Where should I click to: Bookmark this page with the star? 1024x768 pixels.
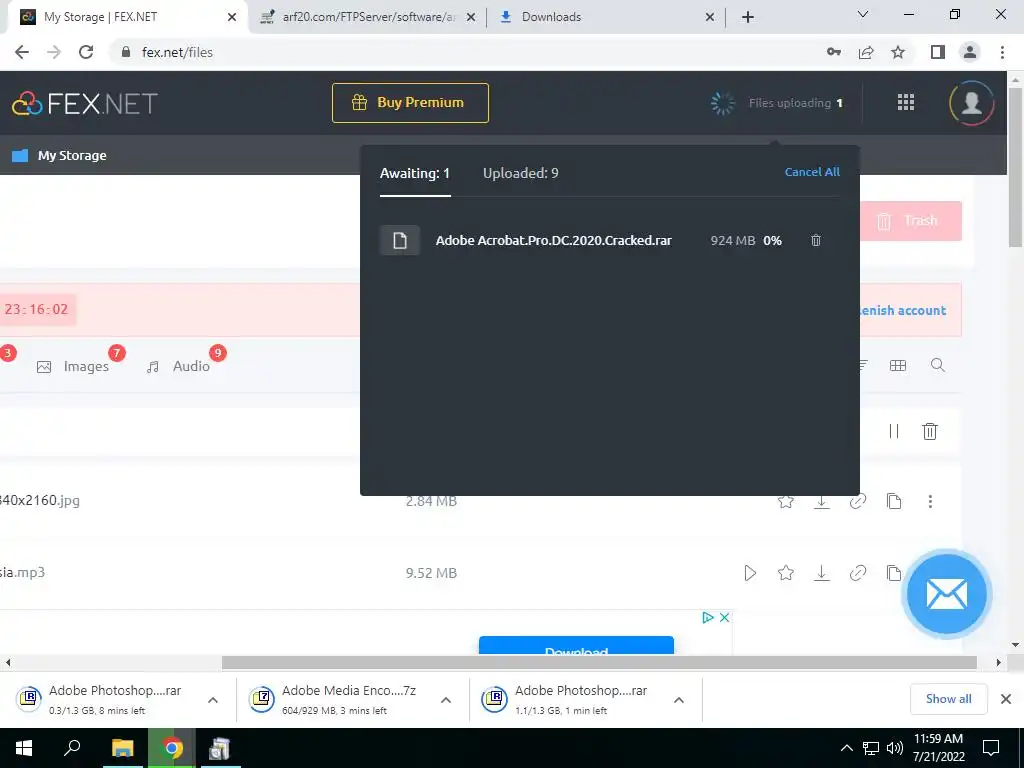pyautogui.click(x=898, y=52)
